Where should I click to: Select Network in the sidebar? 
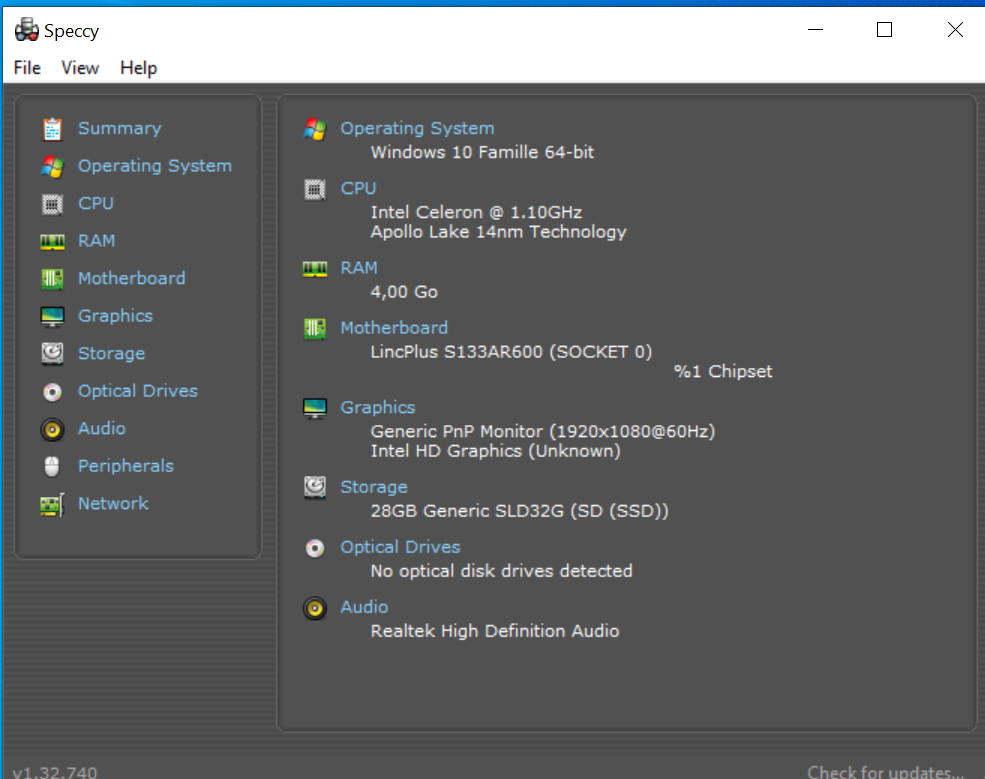pos(113,503)
